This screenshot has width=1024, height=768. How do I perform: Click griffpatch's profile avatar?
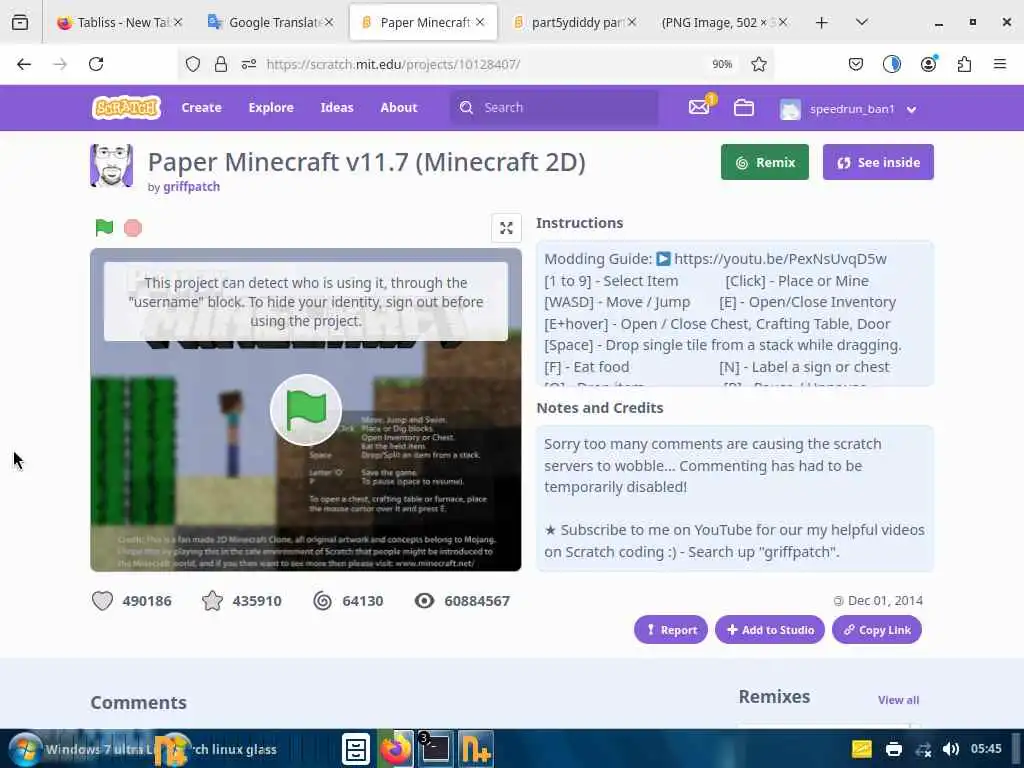click(111, 166)
